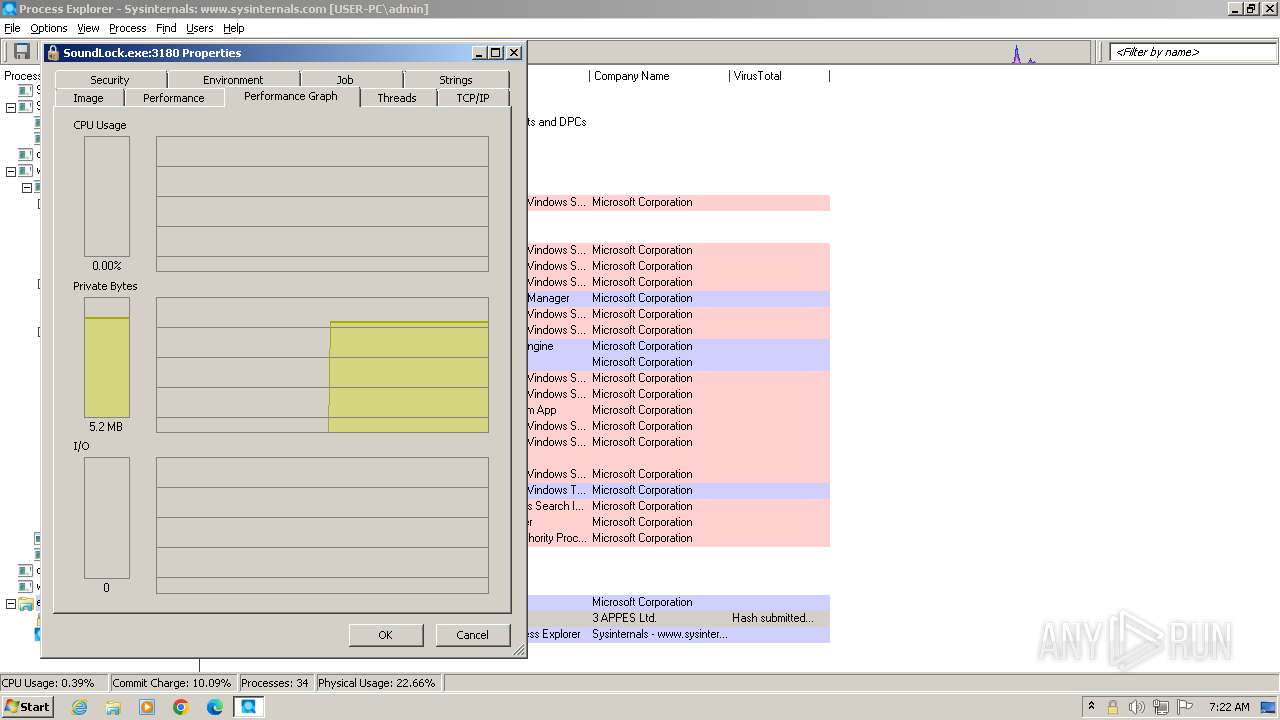Open Internet Explorer from the taskbar
This screenshot has width=1280, height=720.
click(80, 707)
